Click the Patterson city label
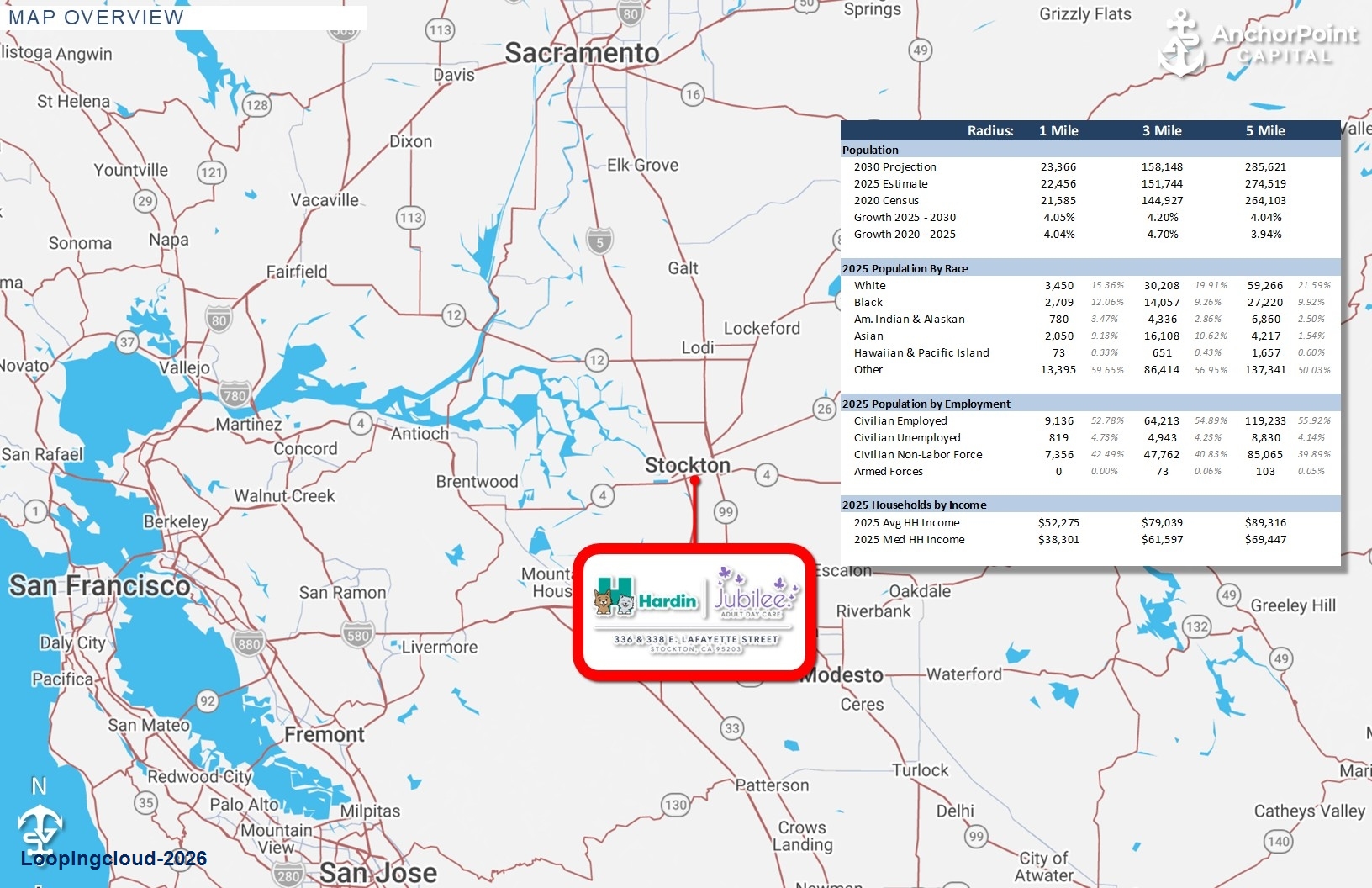 click(x=772, y=785)
